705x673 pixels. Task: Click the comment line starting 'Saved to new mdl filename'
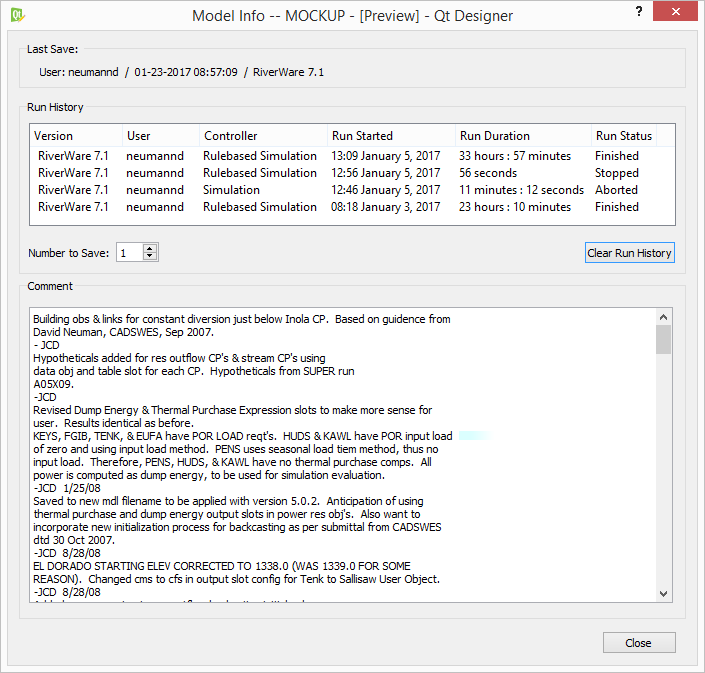coord(228,501)
